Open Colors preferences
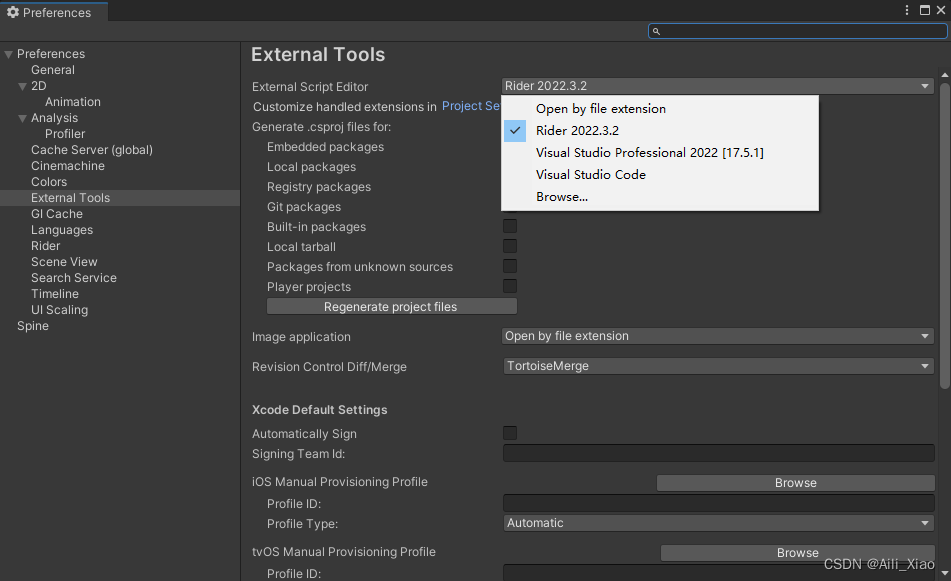 point(49,182)
